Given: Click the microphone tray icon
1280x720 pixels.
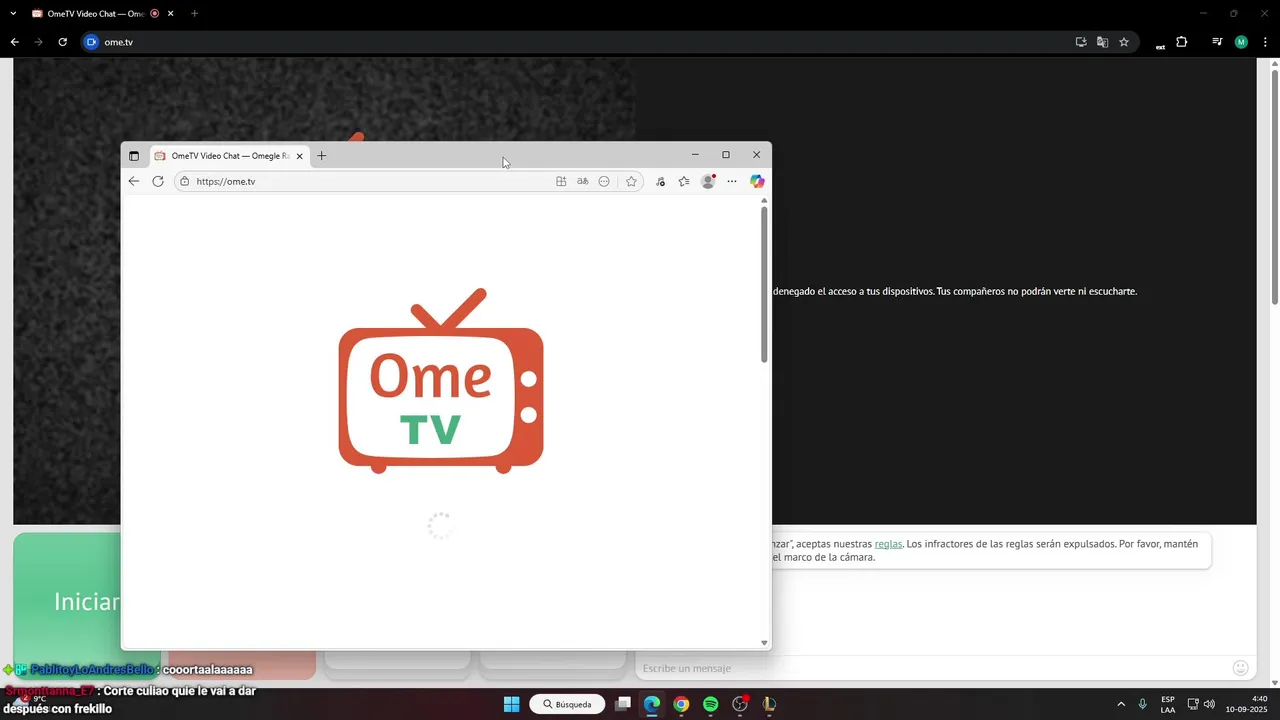Looking at the screenshot, I should [1142, 704].
